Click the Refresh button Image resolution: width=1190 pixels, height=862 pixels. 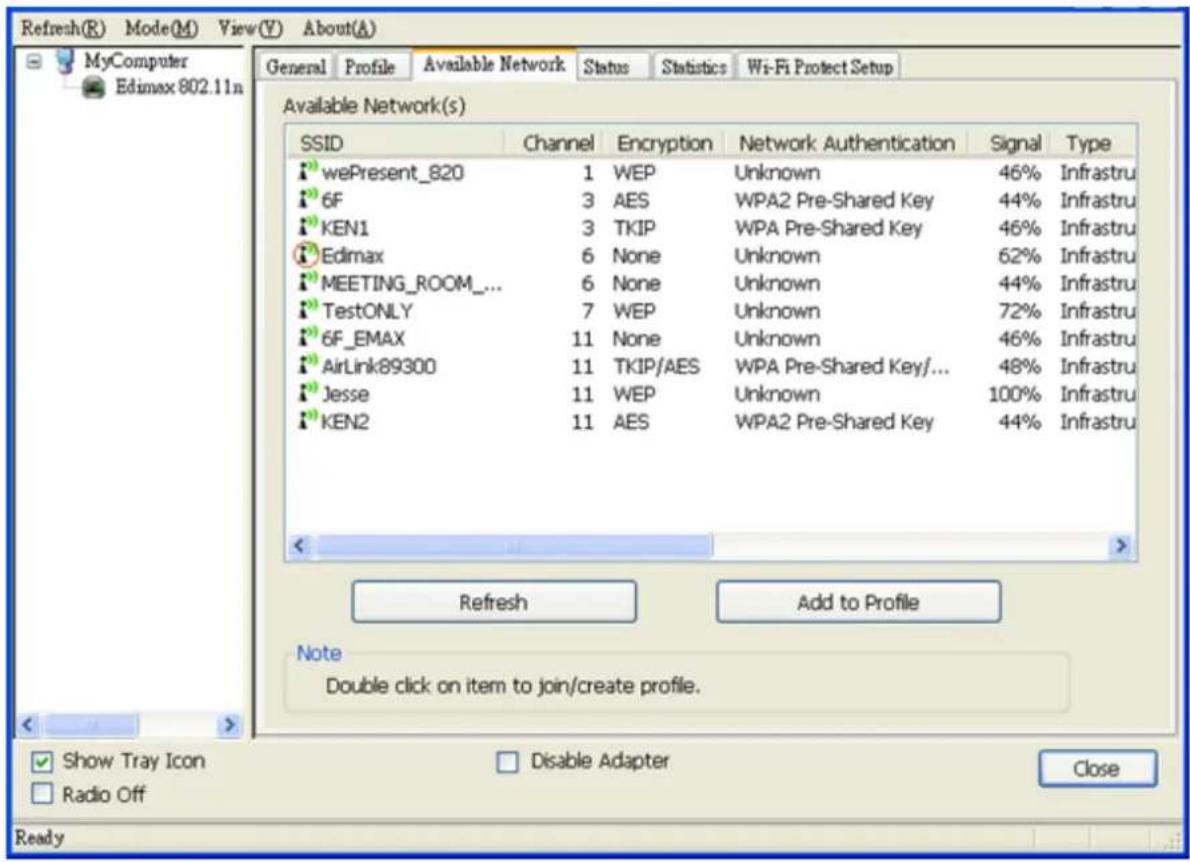pyautogui.click(x=494, y=602)
